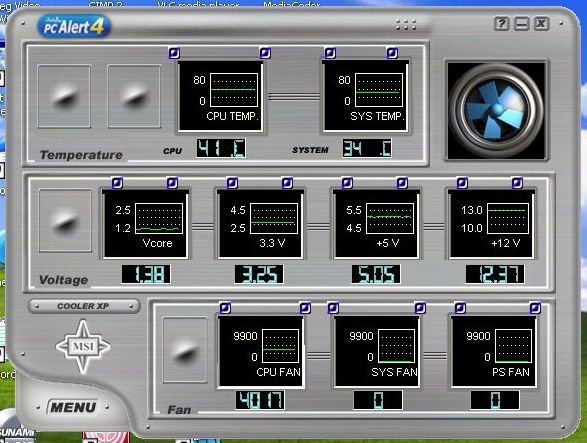
Task: Toggle the Voltage panel knob
Action: click(65, 220)
